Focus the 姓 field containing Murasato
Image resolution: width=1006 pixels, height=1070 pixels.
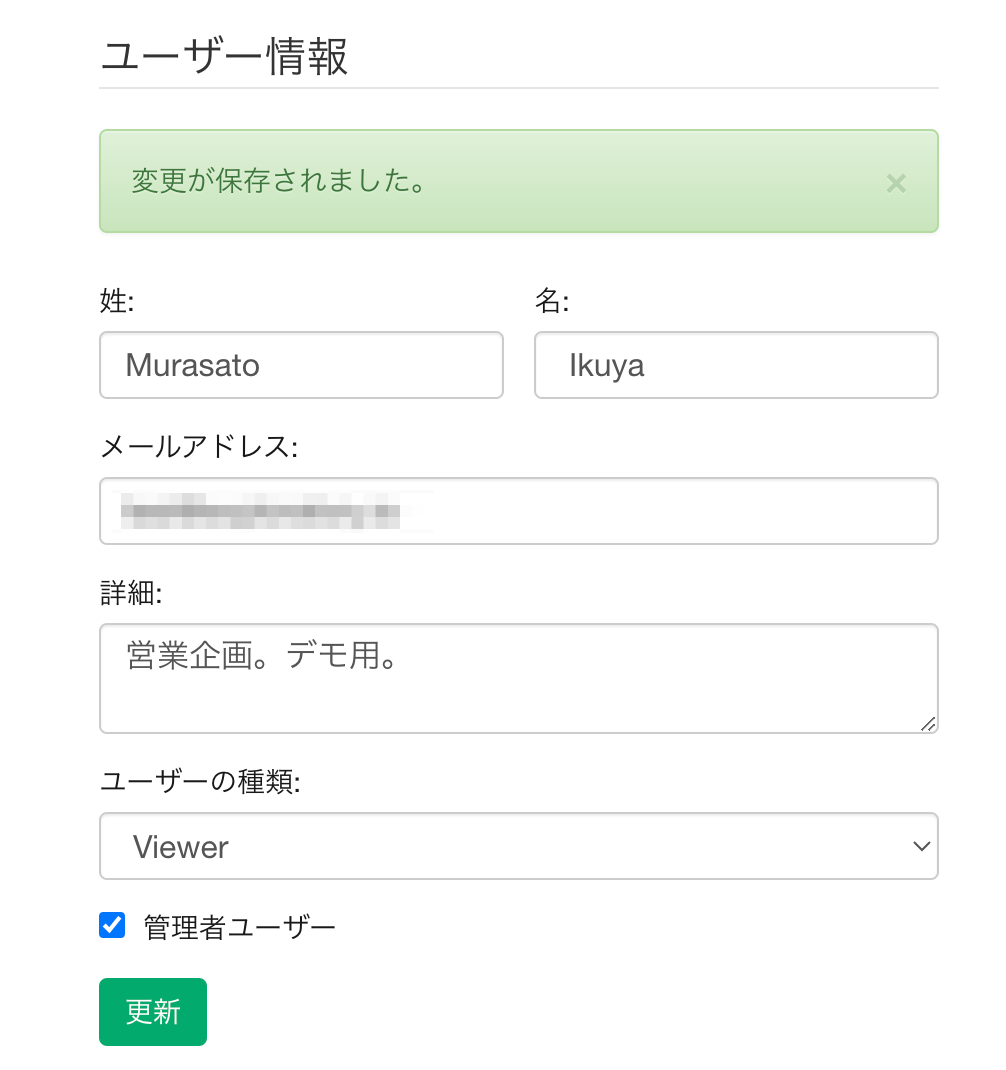click(x=301, y=365)
